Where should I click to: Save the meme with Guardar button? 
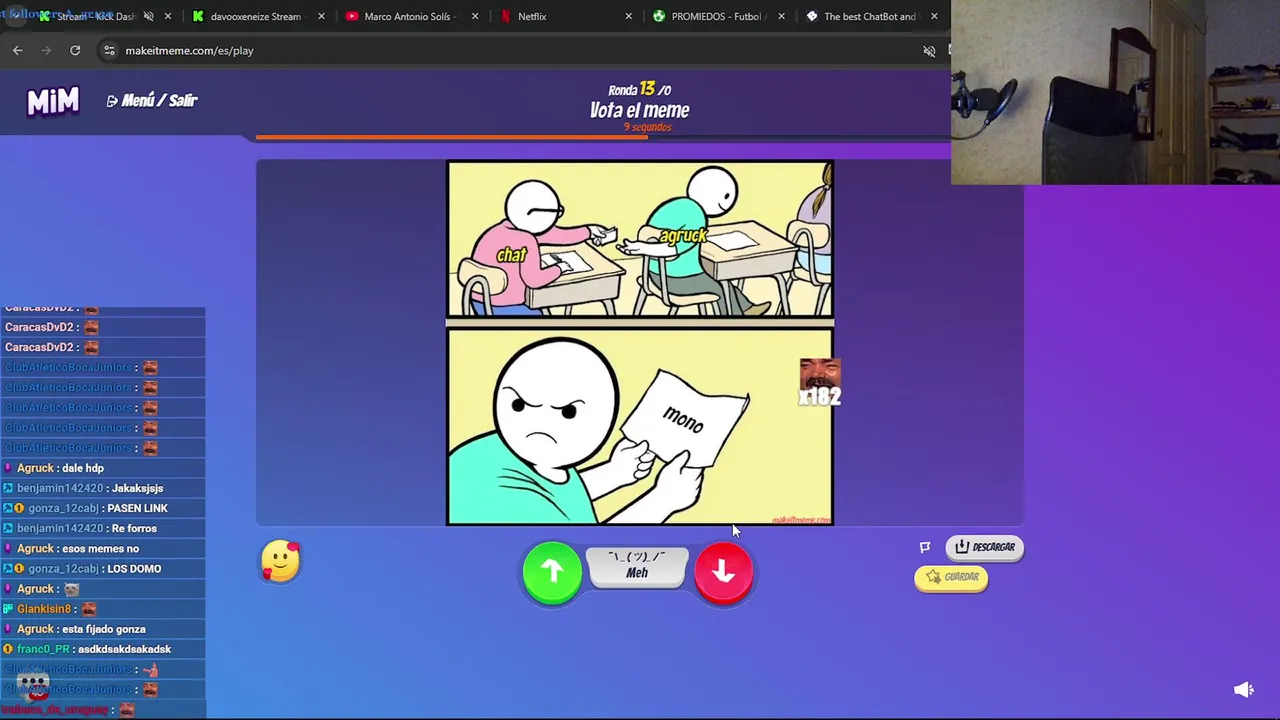951,577
